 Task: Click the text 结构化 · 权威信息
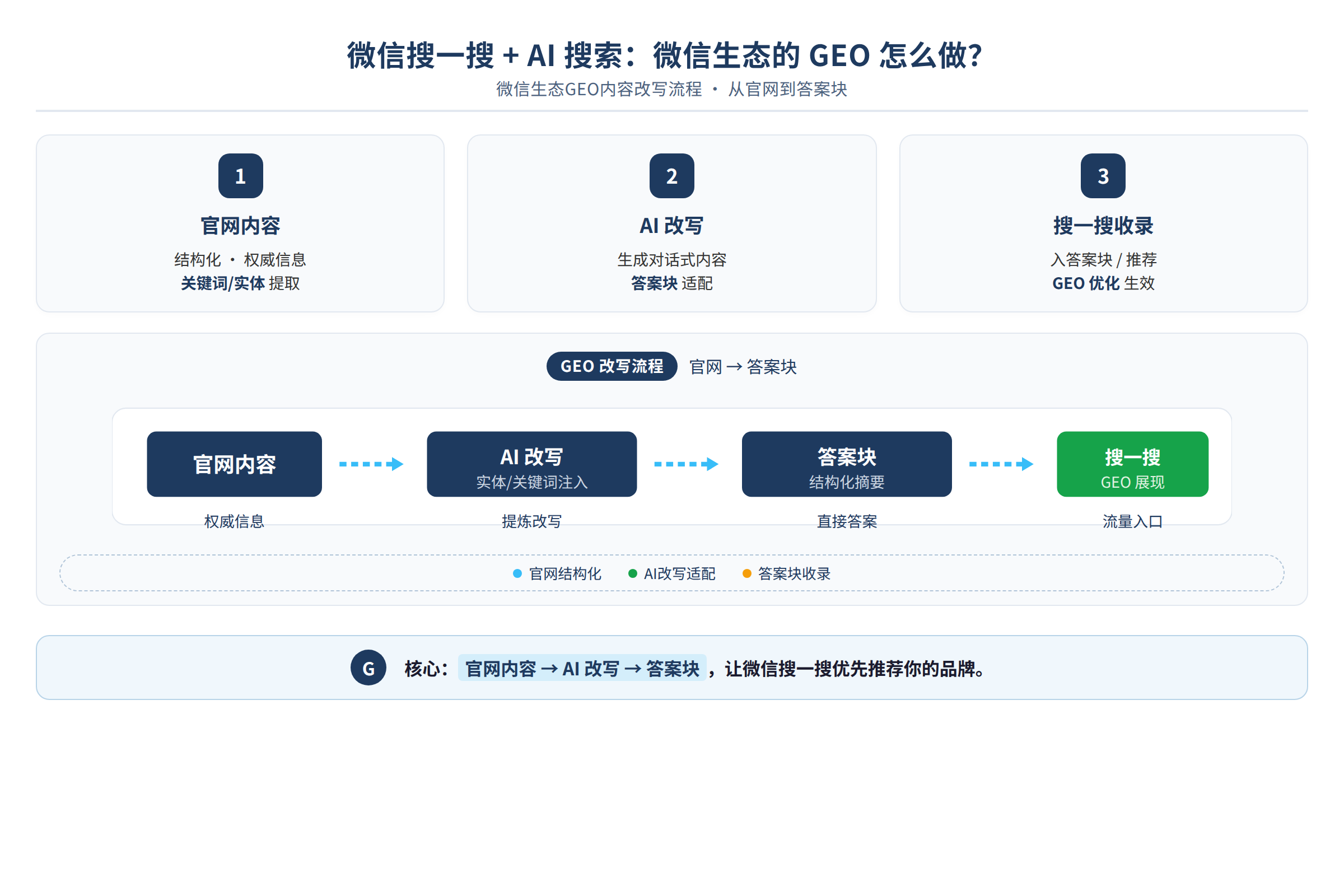tap(241, 260)
